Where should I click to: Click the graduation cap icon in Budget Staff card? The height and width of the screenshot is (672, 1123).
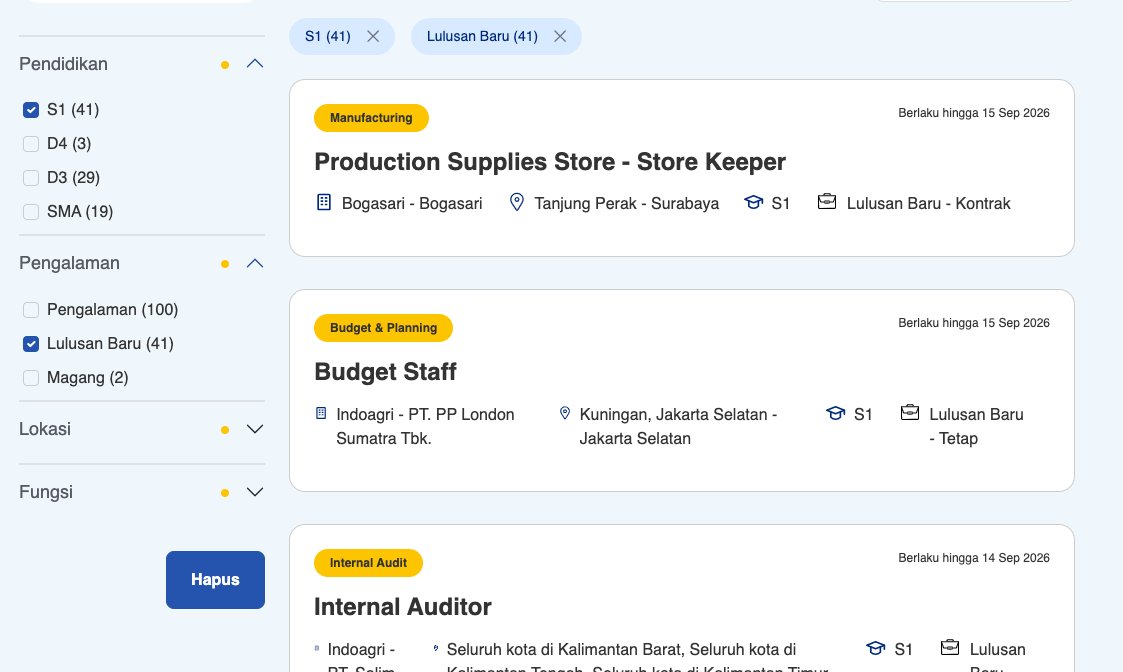coord(836,413)
